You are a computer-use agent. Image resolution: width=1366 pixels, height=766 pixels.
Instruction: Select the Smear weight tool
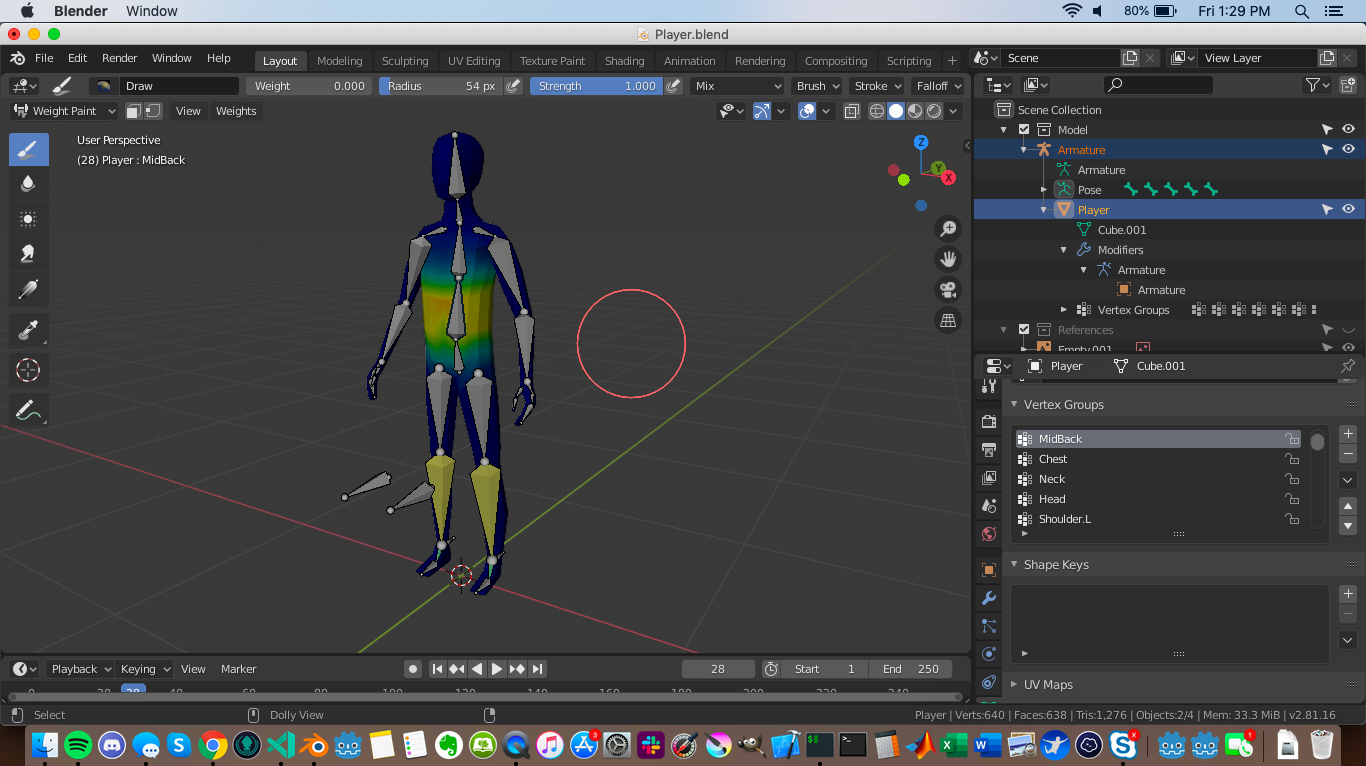click(29, 253)
